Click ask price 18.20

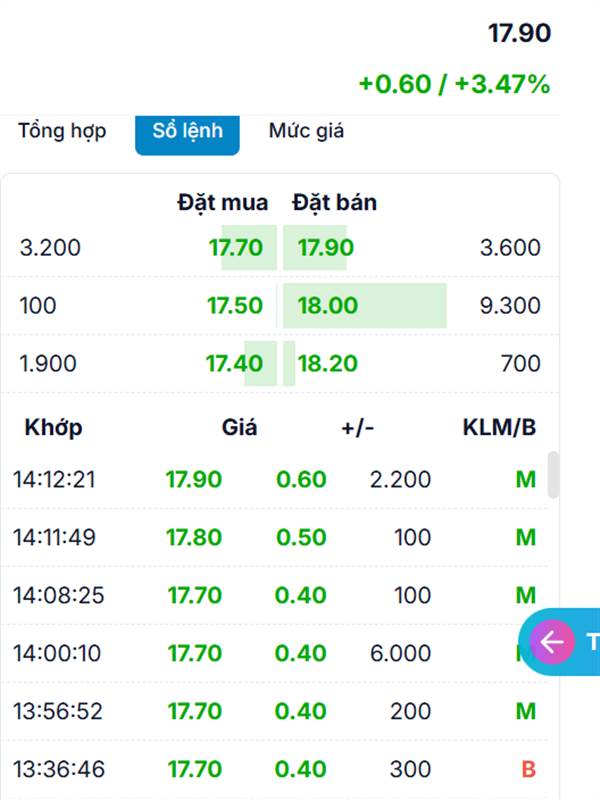pos(328,364)
